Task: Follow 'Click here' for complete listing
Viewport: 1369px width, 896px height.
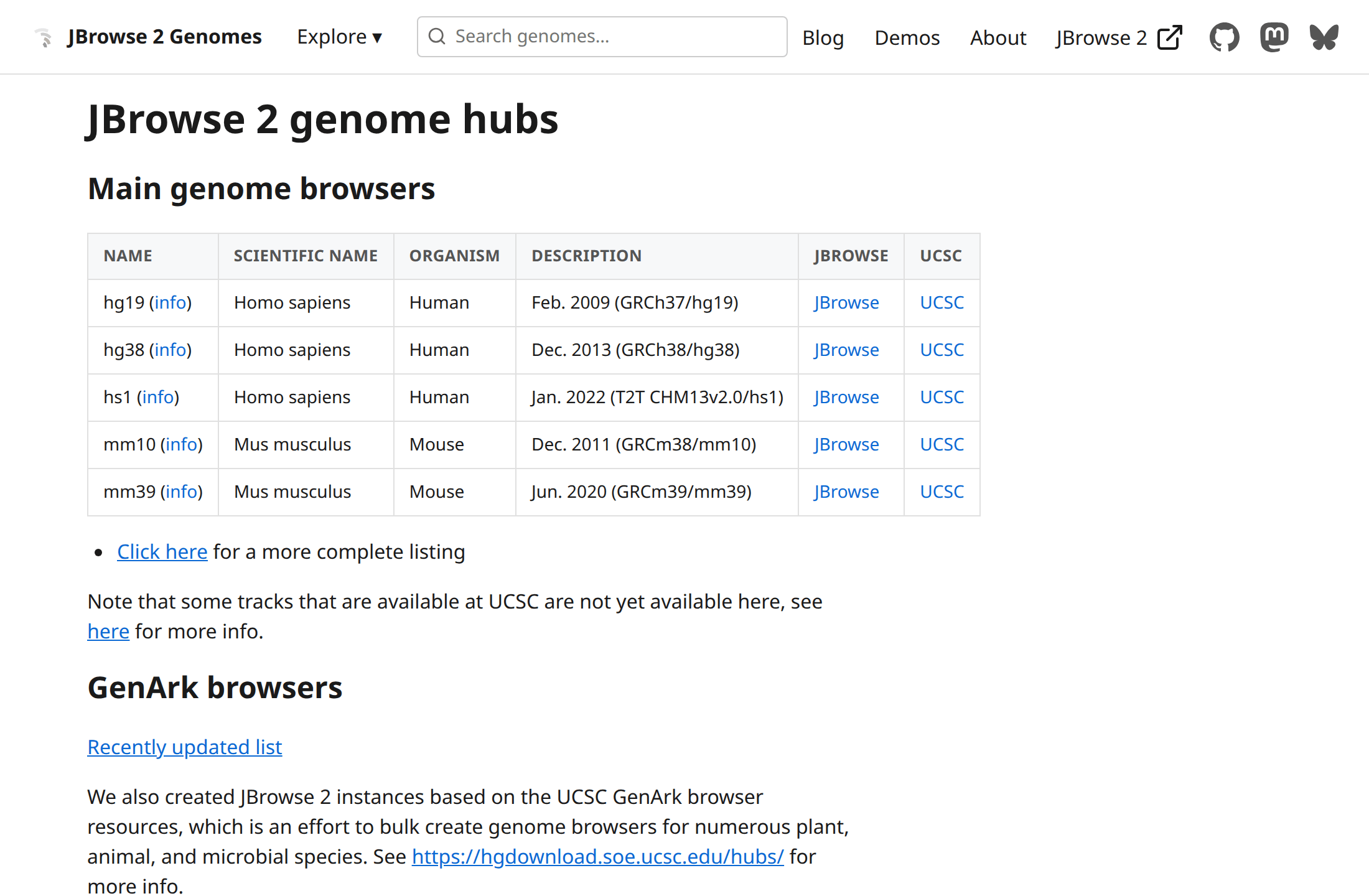Action: [x=162, y=552]
